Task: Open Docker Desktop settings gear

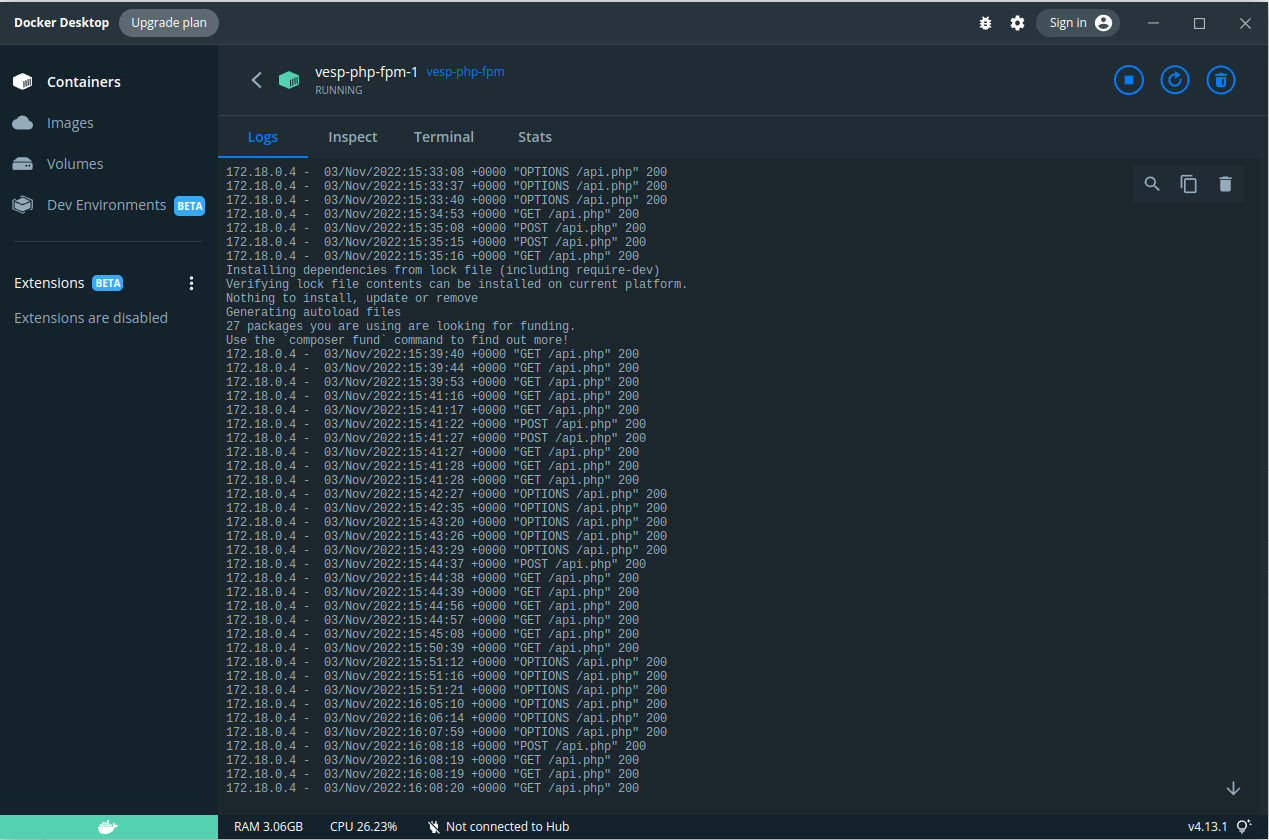Action: [x=1017, y=23]
